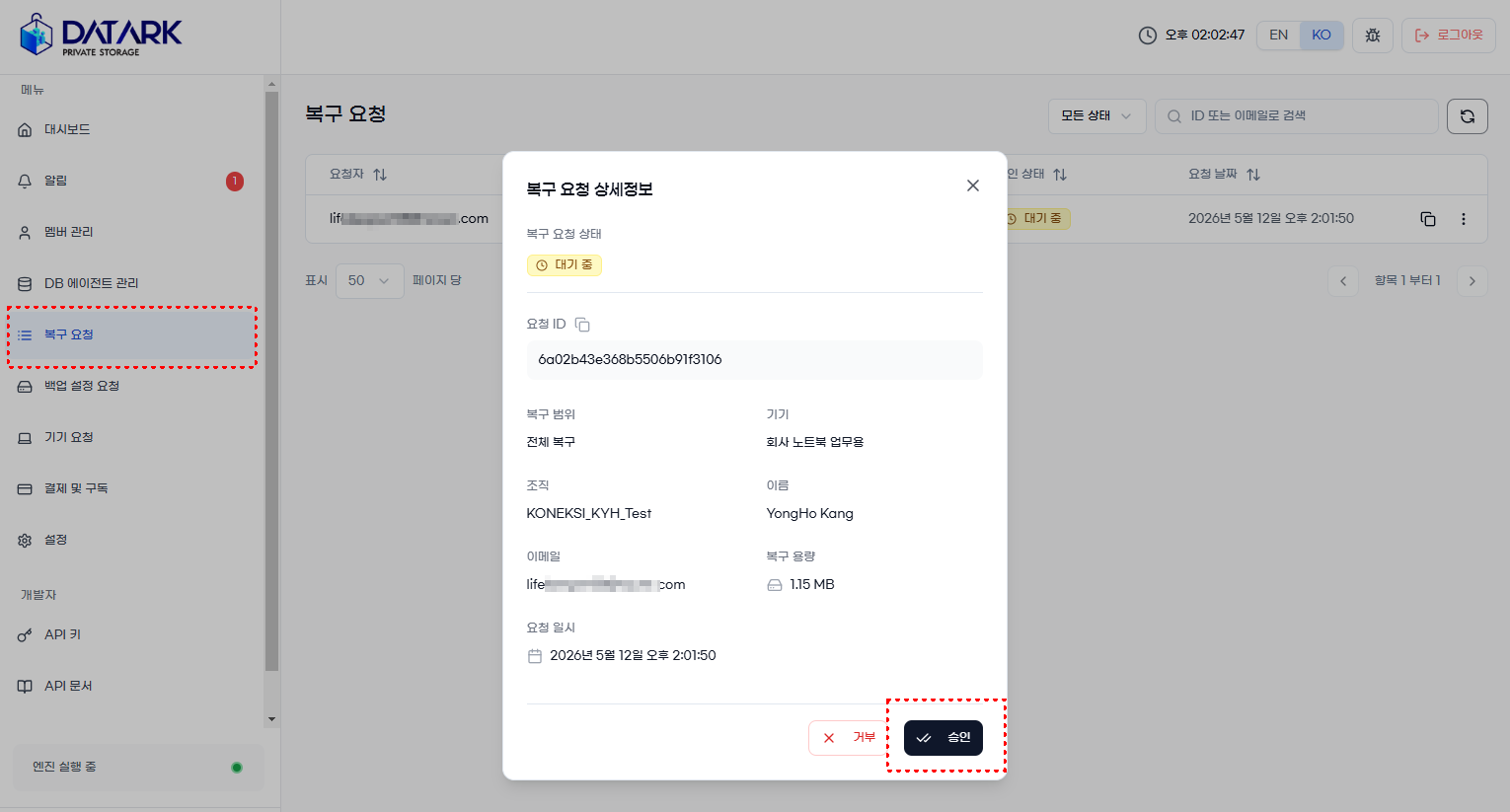This screenshot has width=1510, height=812.
Task: Click the 거부 reject button
Action: [850, 738]
